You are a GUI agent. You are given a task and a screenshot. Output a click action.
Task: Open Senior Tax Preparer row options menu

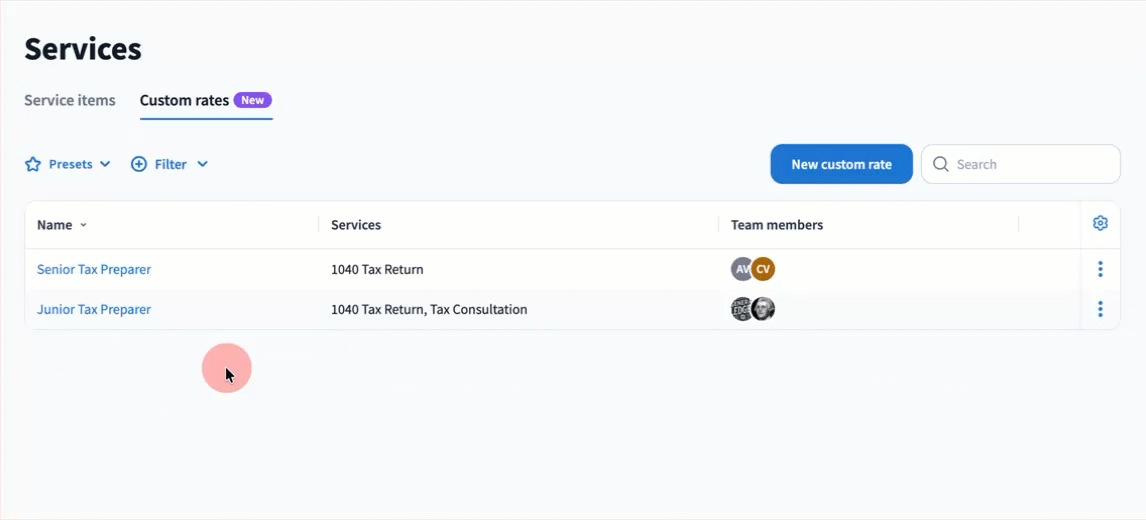pos(1100,269)
